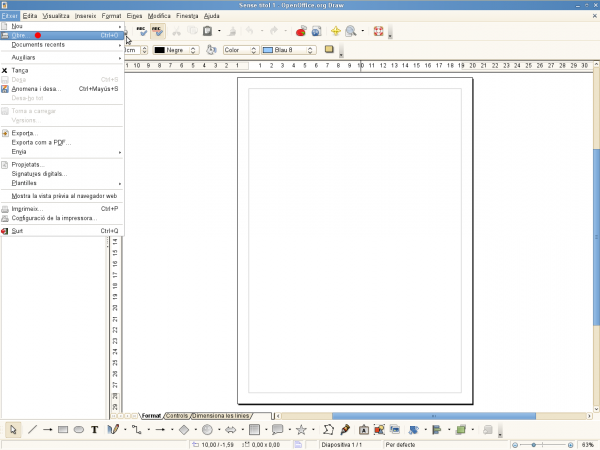Open the fill color dropdown 'Blau 8'
The image size is (600, 450).
[288, 49]
